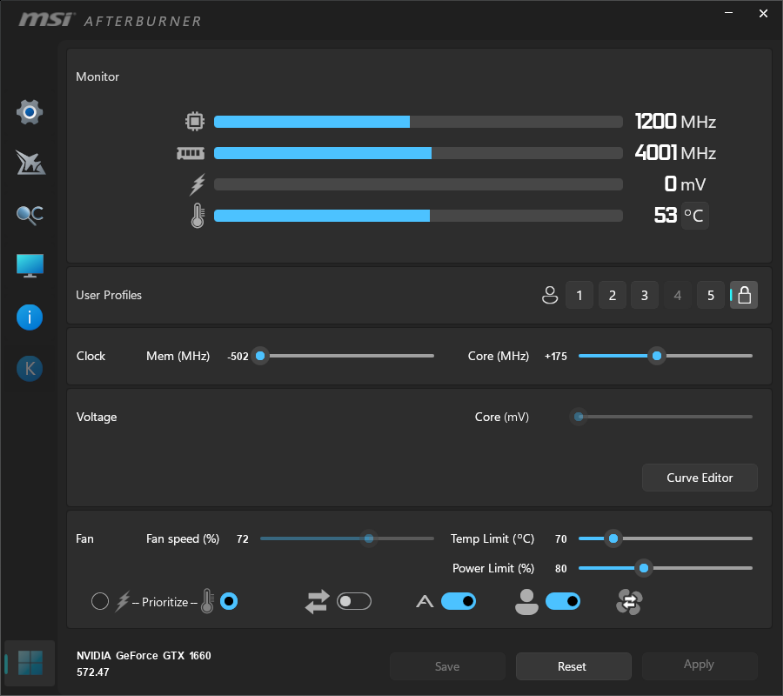
Task: Click the fan sync icon
Action: click(629, 601)
